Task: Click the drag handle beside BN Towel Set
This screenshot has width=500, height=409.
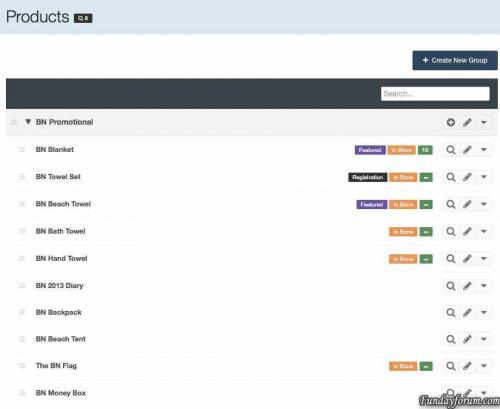Action: (x=22, y=177)
